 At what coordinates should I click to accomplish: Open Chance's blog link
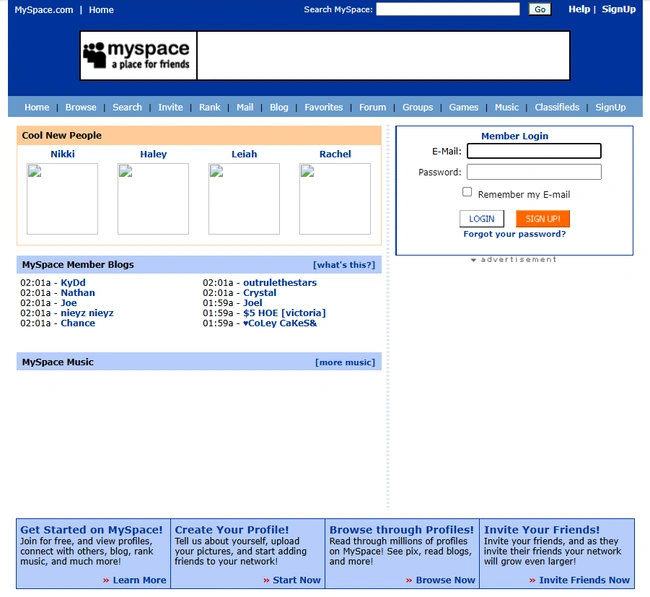[x=78, y=323]
